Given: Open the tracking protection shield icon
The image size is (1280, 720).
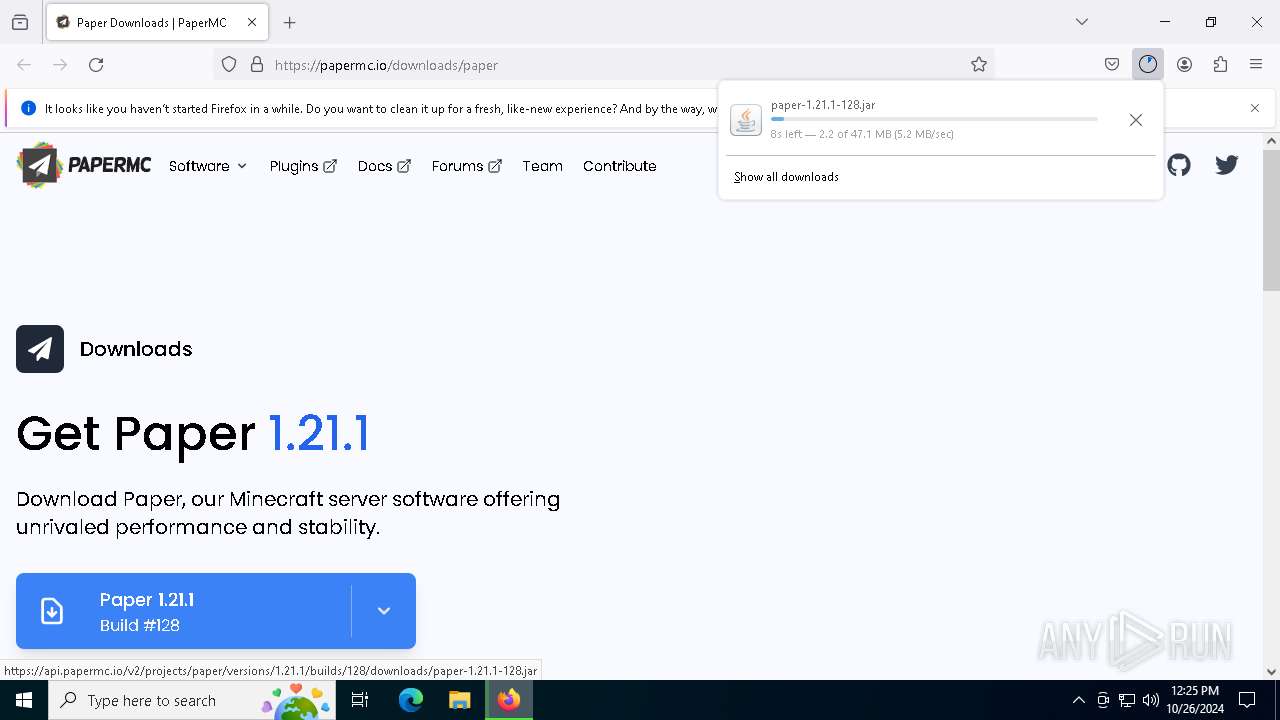Looking at the screenshot, I should 229,65.
